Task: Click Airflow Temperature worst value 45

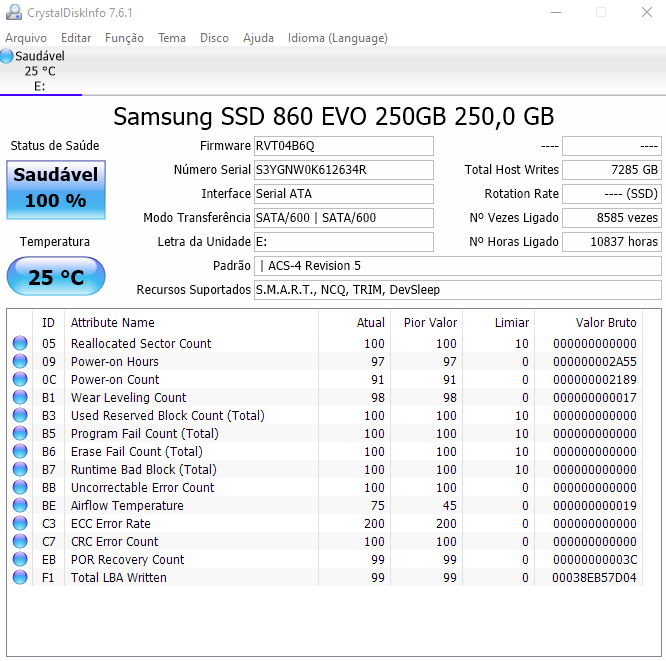Action: click(x=450, y=506)
